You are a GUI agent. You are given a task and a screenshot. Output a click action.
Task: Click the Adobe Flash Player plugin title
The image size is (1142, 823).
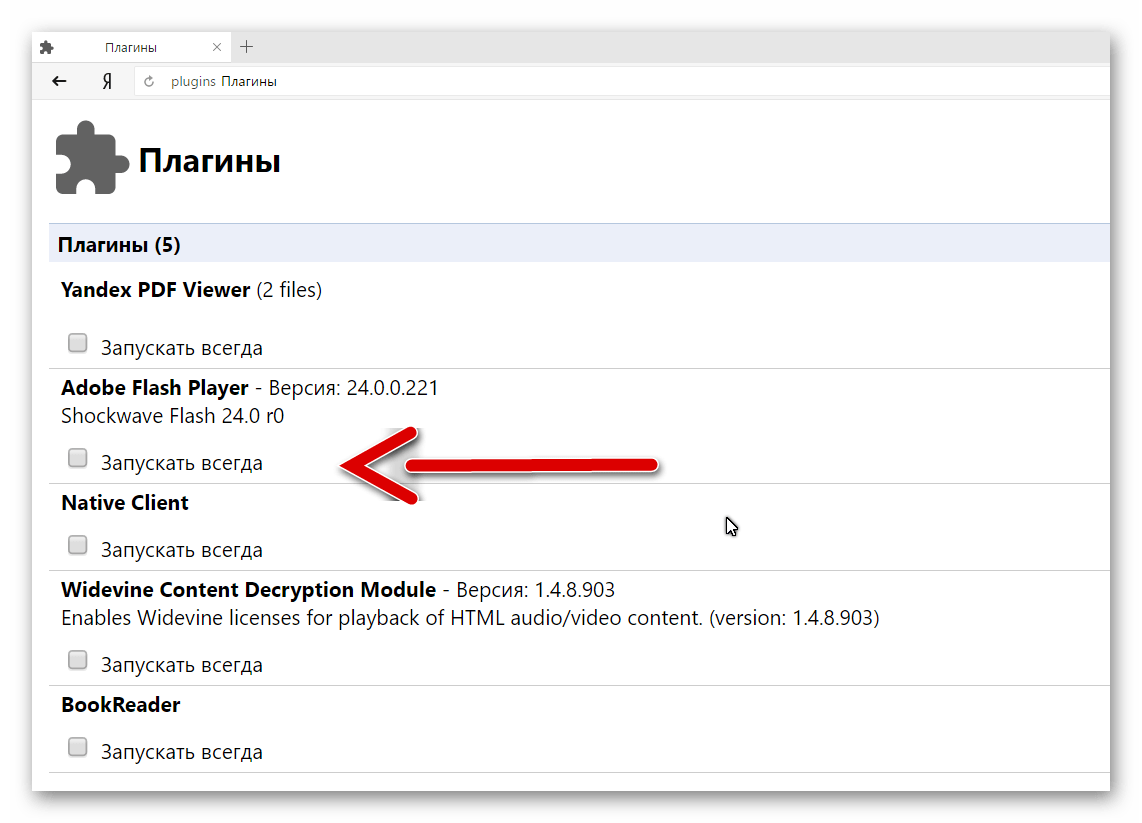click(x=154, y=388)
